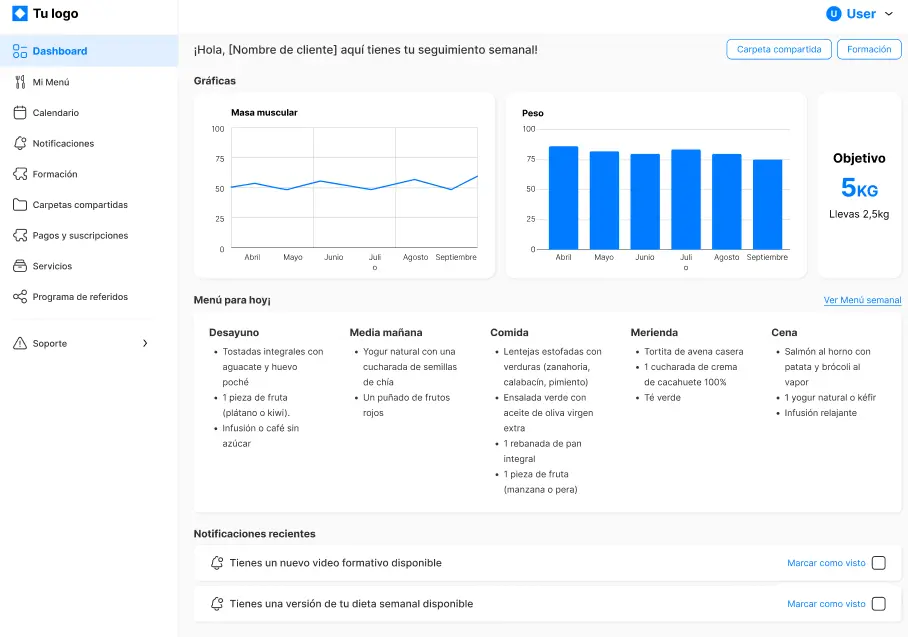Click the Soporte warning triangle icon
Viewport: 908px width, 637px height.
[x=20, y=343]
